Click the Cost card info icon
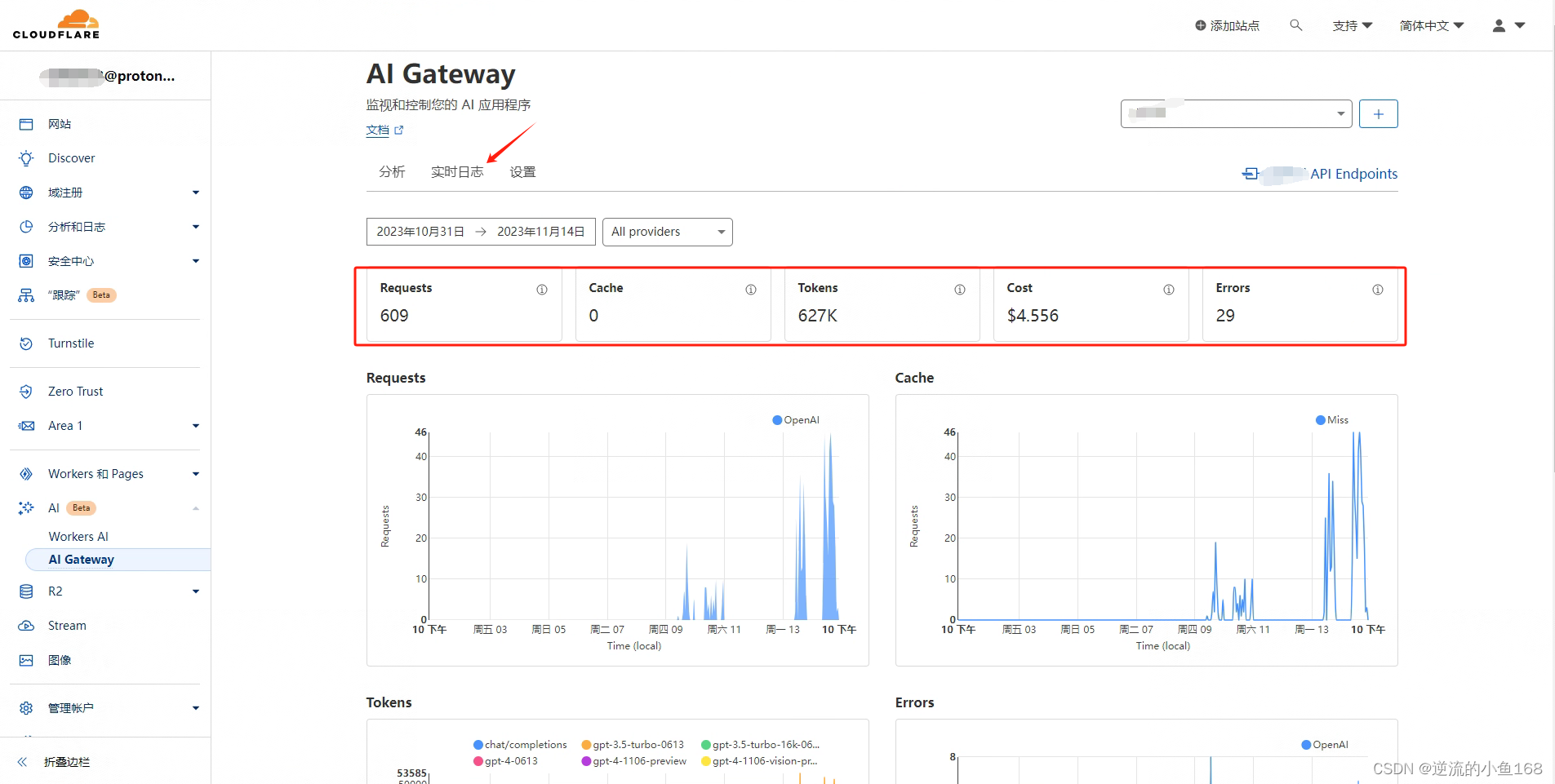Screen dimensions: 1555x784 click(x=1169, y=290)
